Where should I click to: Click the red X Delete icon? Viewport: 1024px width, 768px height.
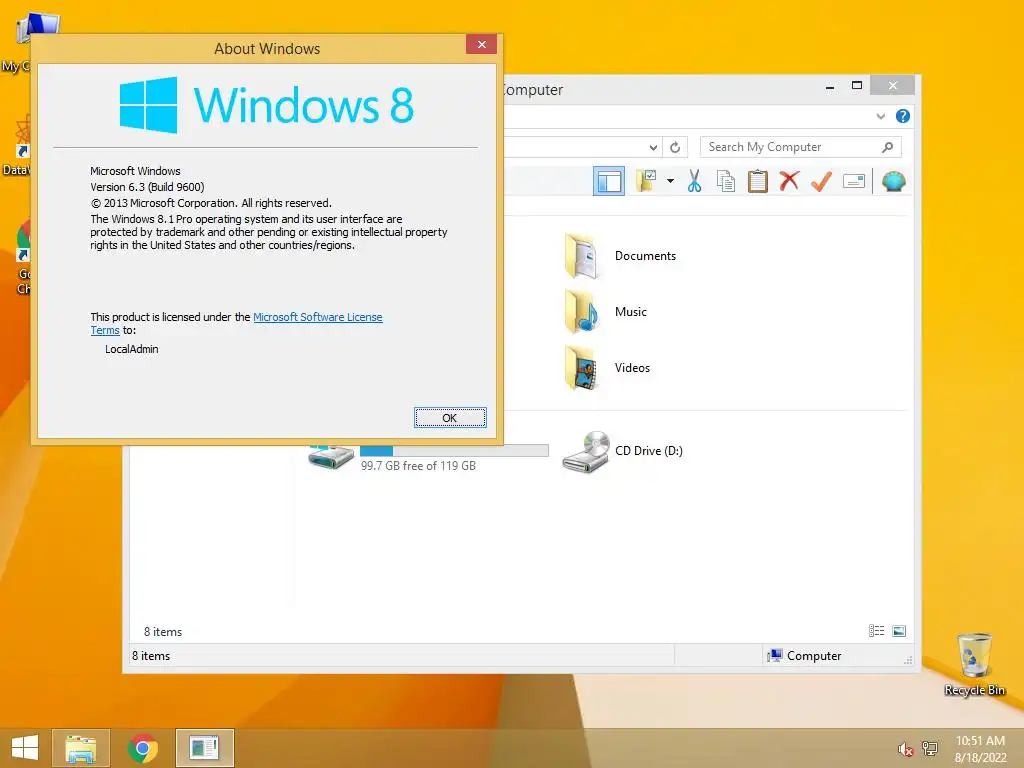[x=789, y=181]
